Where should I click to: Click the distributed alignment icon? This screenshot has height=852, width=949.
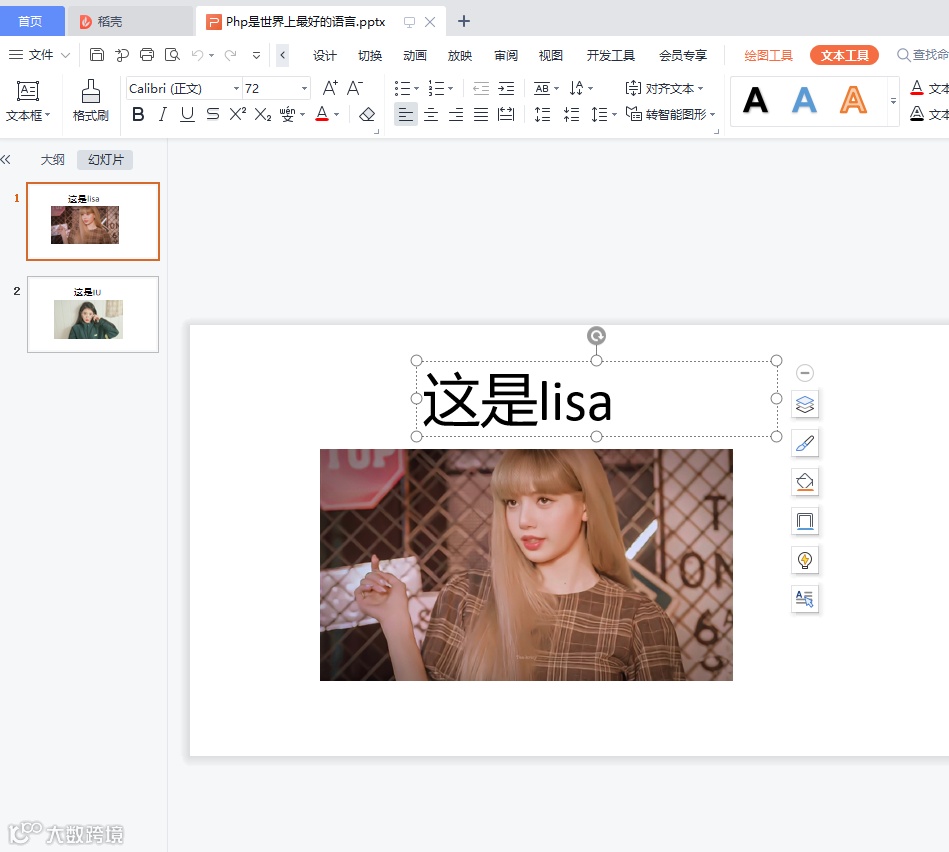coord(506,114)
